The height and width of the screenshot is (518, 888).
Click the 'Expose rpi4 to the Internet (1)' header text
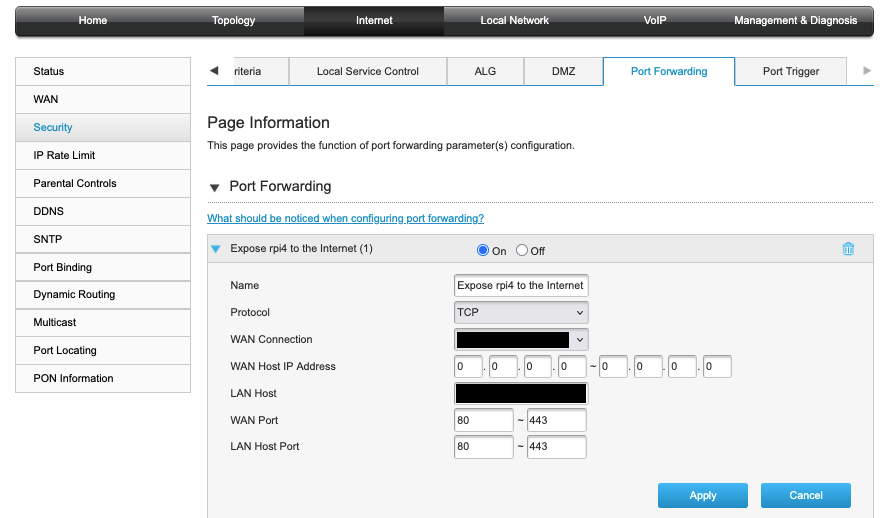[301, 249]
